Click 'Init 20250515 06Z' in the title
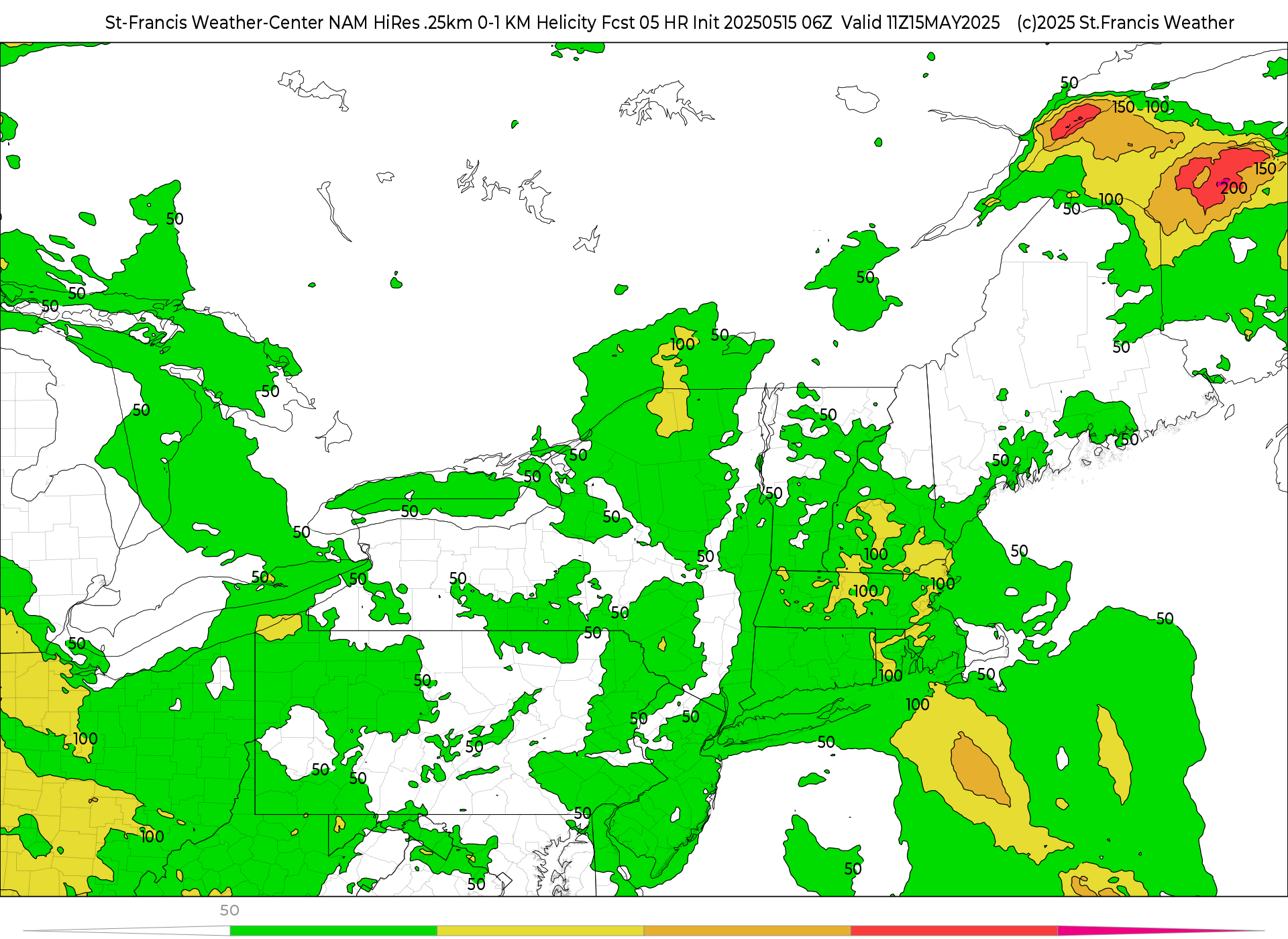 coord(762,23)
